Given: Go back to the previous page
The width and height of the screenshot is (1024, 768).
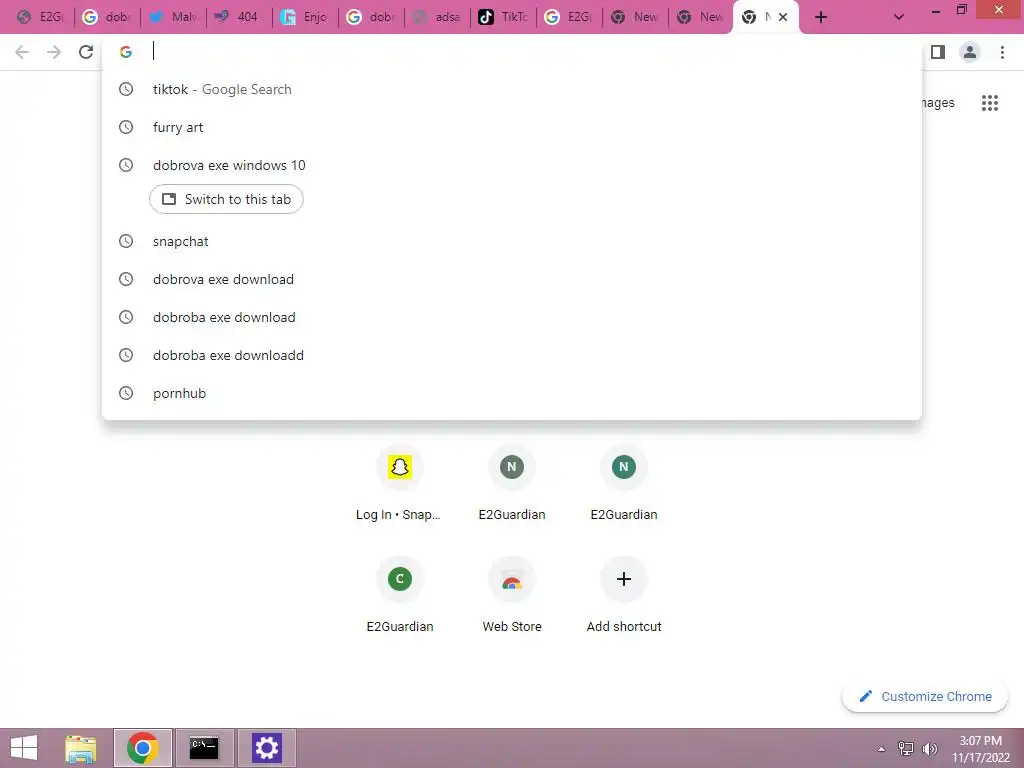Looking at the screenshot, I should pyautogui.click(x=22, y=52).
